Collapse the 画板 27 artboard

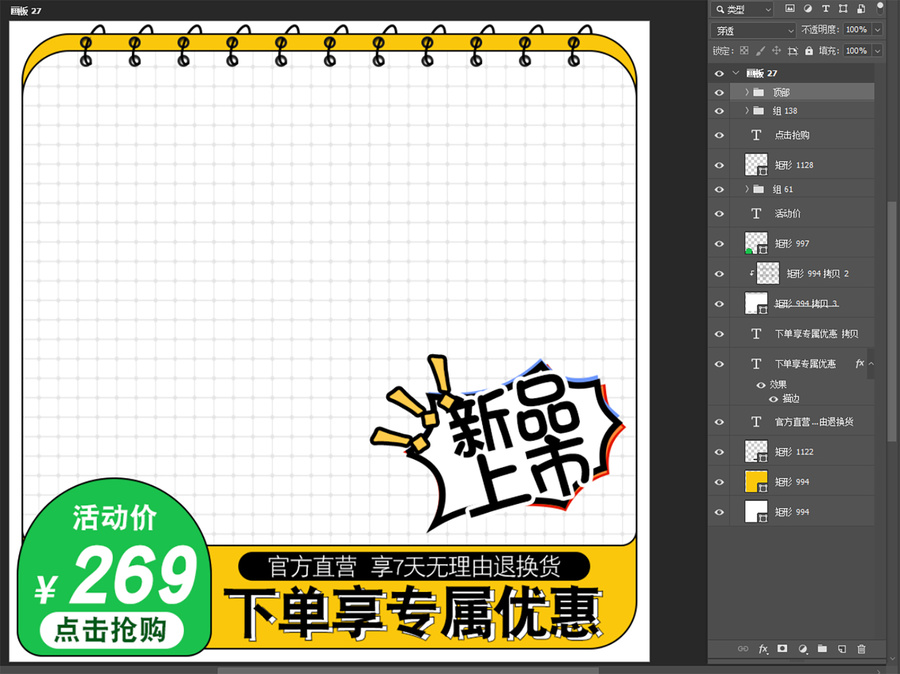pos(736,73)
